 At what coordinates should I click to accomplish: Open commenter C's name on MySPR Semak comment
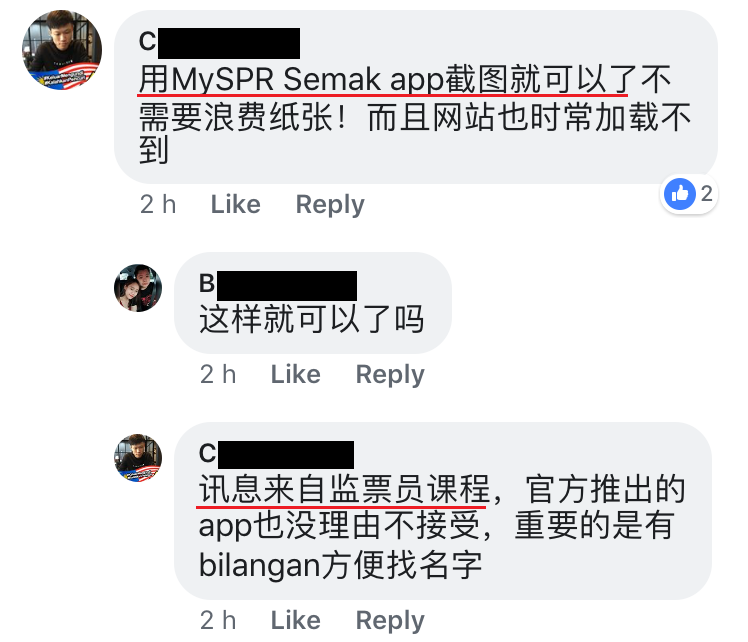coord(219,42)
